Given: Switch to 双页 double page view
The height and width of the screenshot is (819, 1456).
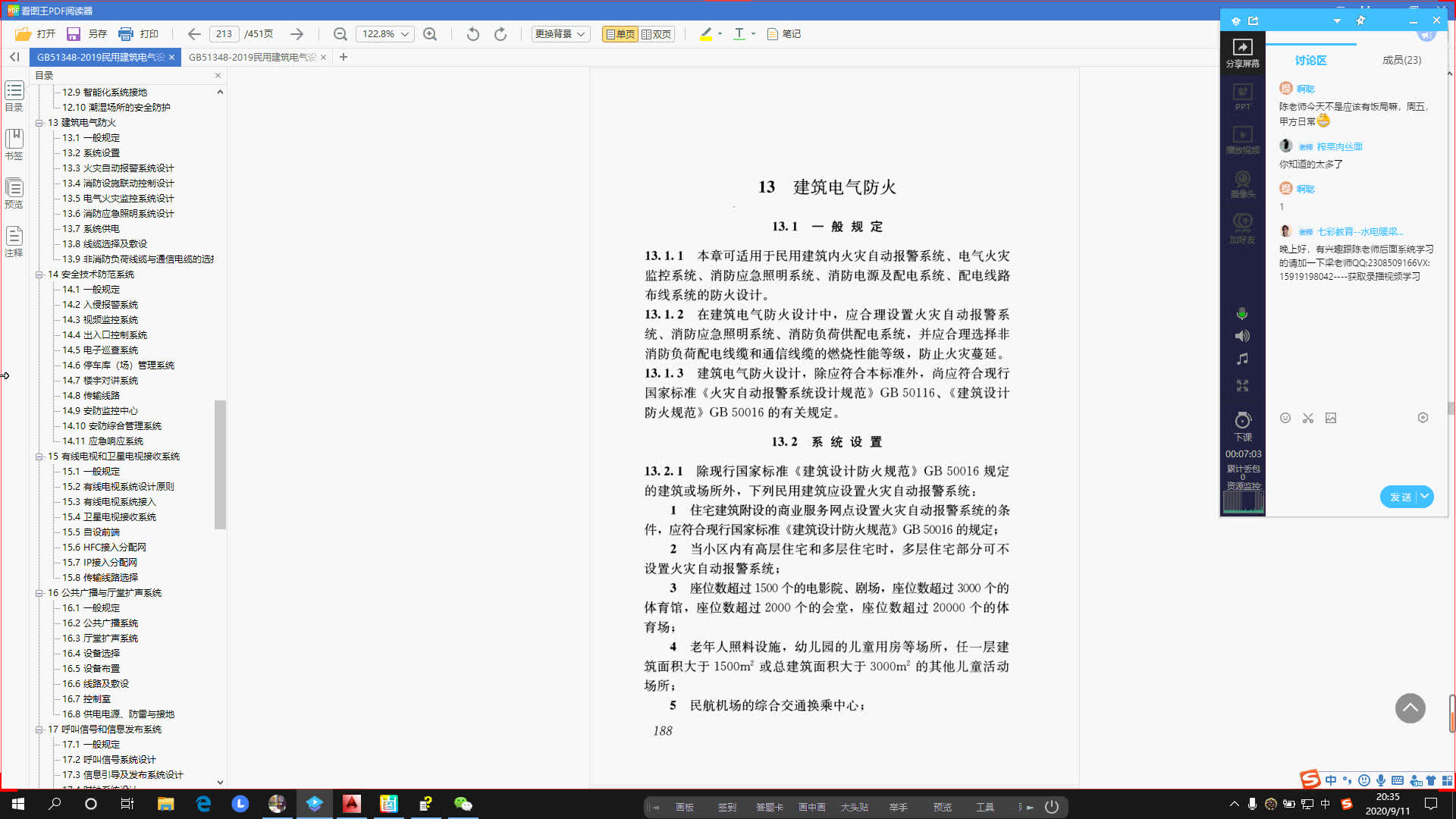Looking at the screenshot, I should click(657, 34).
